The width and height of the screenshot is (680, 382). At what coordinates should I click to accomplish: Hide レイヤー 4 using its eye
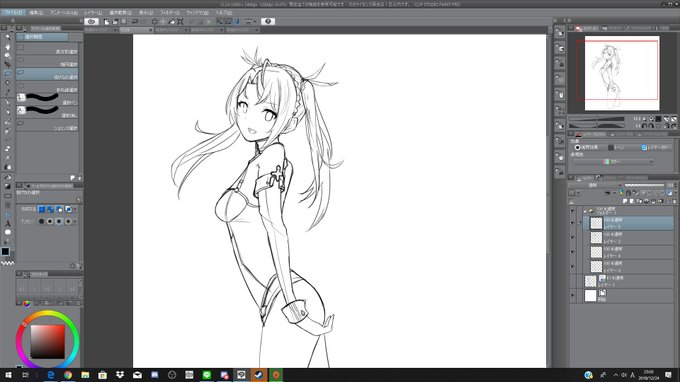click(x=572, y=252)
